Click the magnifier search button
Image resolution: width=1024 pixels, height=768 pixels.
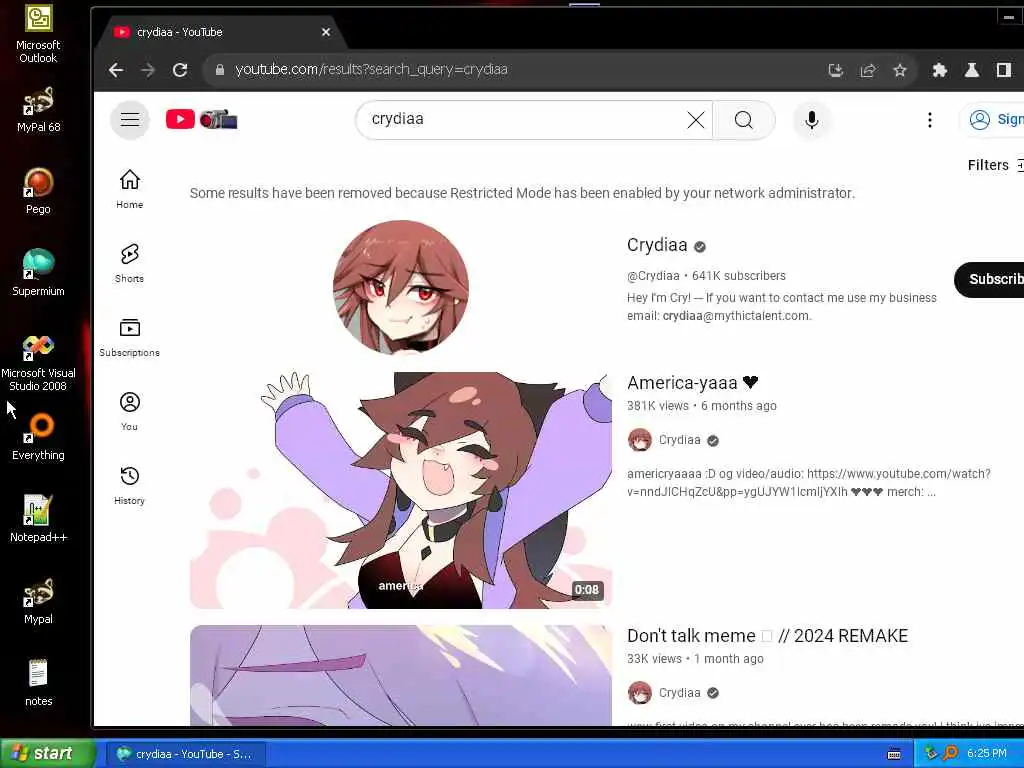click(x=743, y=120)
